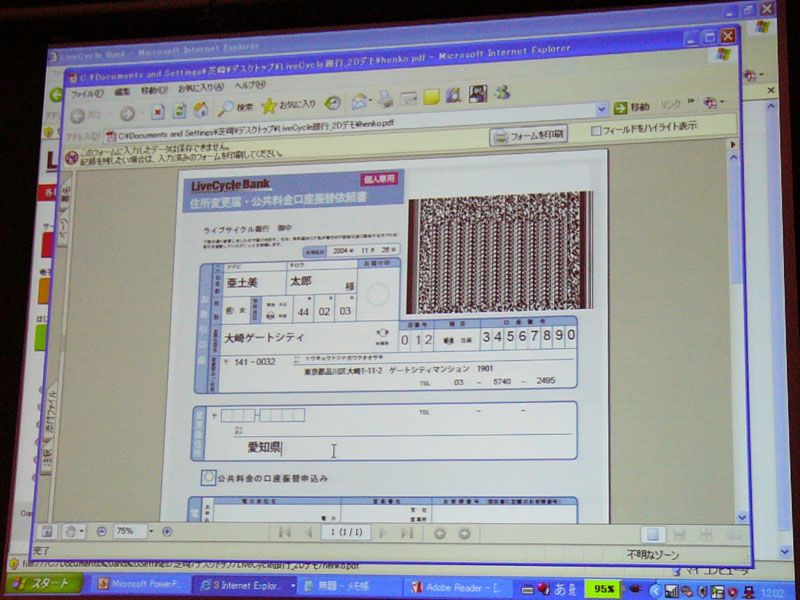The height and width of the screenshot is (600, 800).
Task: Click the account number 34567890
Action: pyautogui.click(x=529, y=337)
